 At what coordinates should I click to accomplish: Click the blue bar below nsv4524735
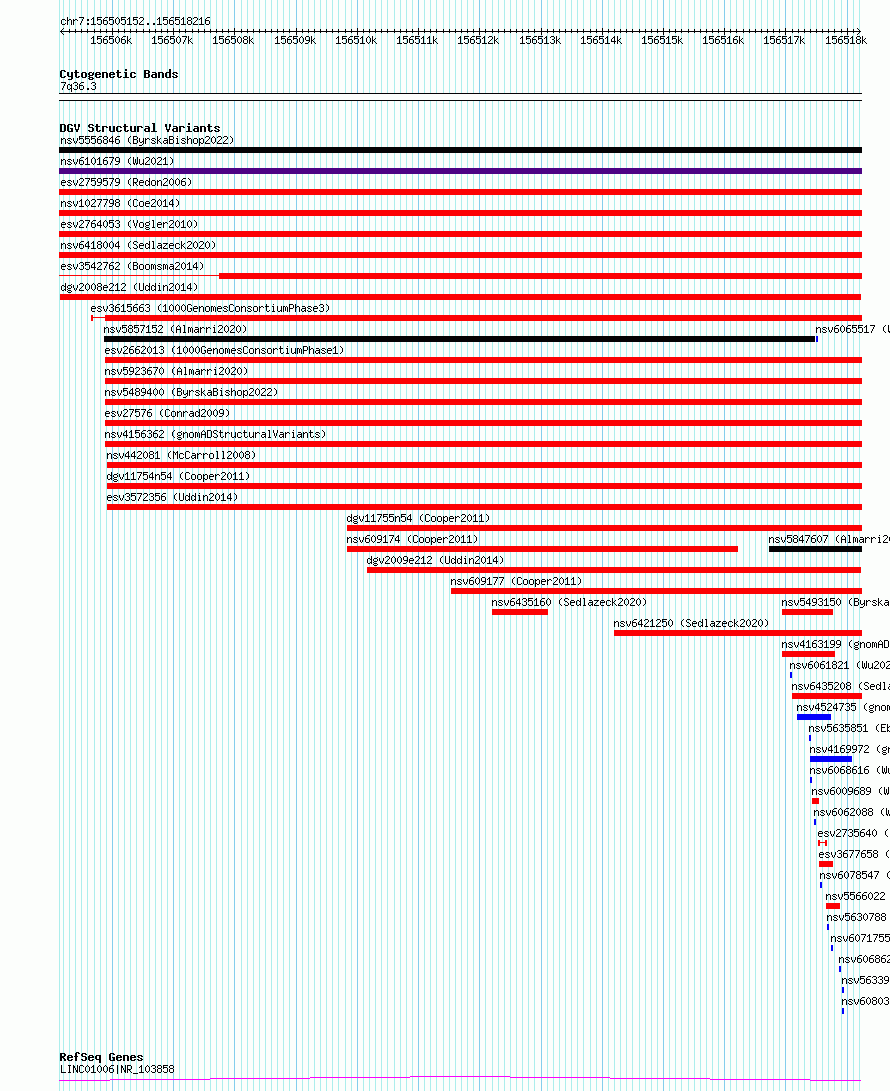[x=814, y=717]
